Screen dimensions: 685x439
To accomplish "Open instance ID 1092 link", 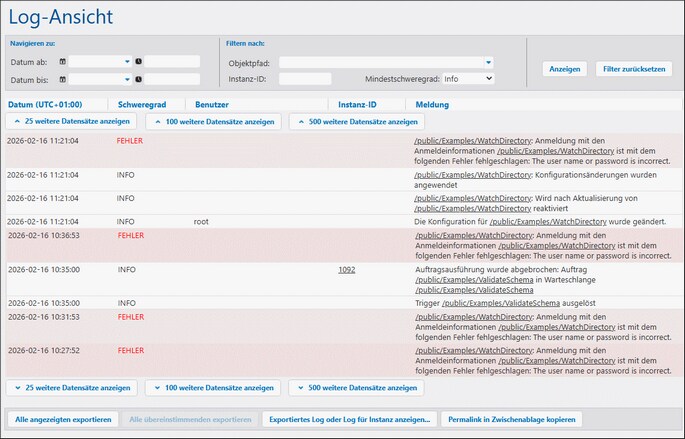I will pos(347,270).
